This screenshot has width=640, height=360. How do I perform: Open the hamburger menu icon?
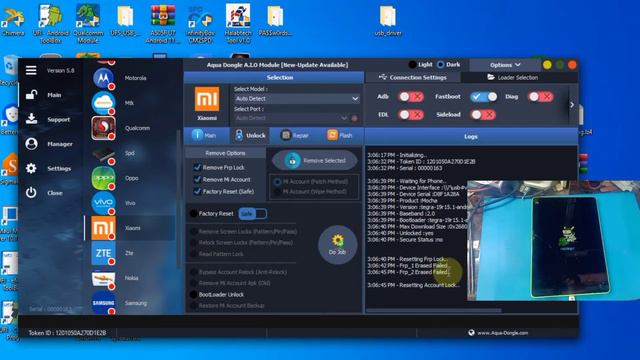pos(31,70)
